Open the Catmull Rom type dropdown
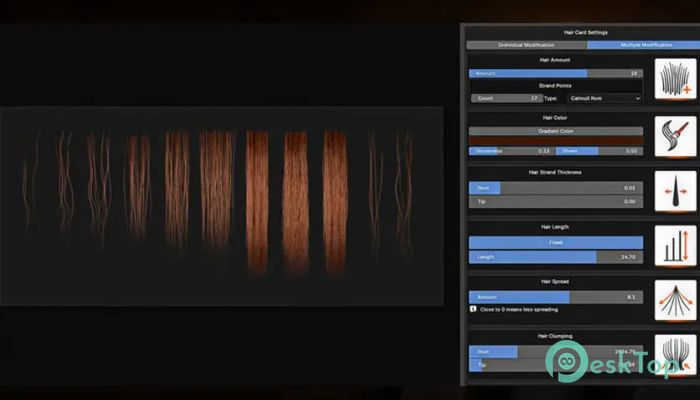 [x=605, y=98]
